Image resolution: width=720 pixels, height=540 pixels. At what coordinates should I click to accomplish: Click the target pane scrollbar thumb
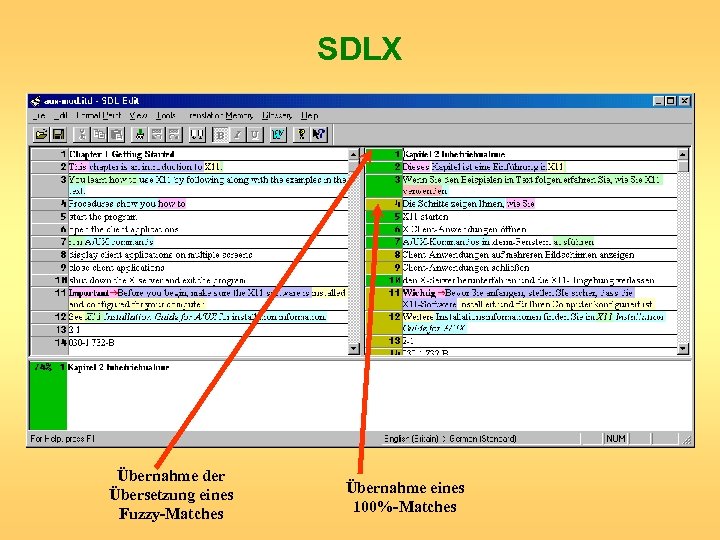point(683,166)
